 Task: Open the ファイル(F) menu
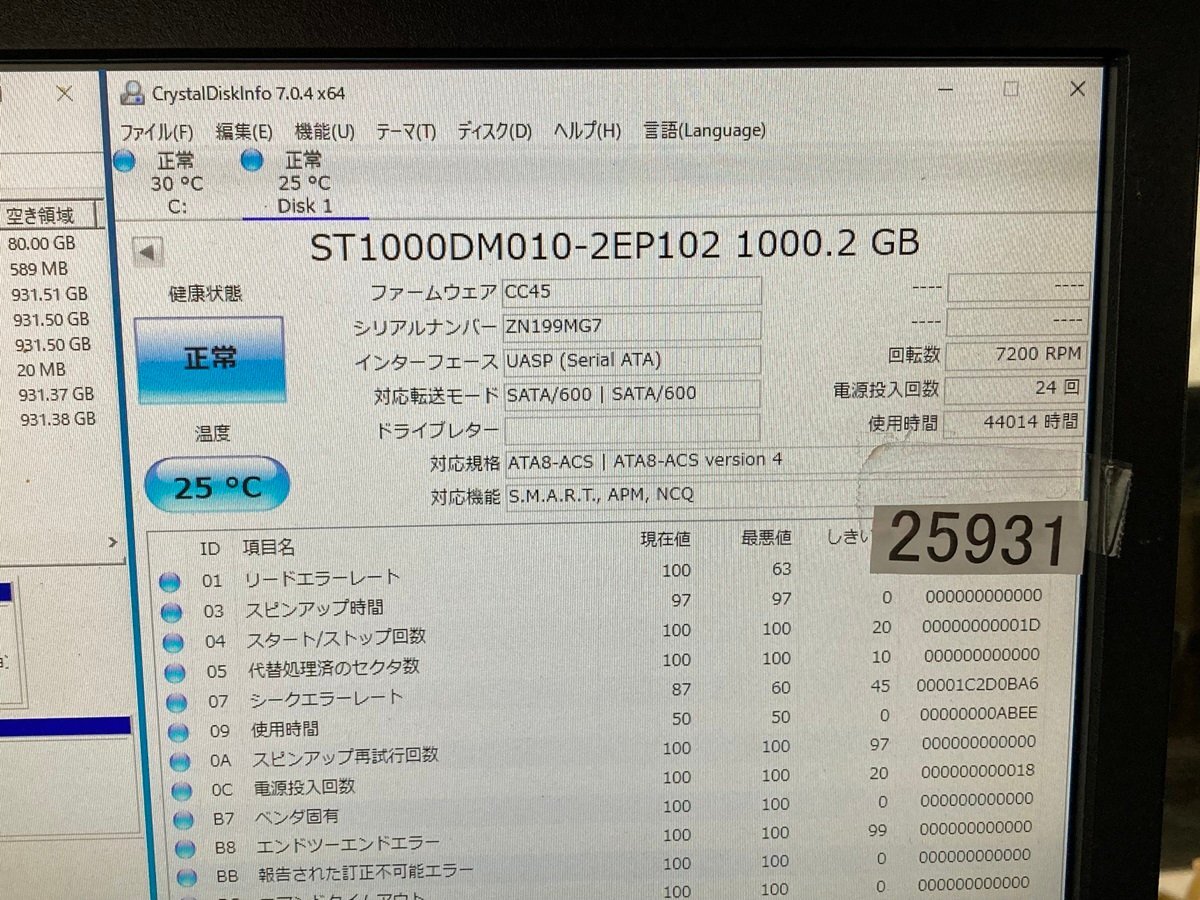click(x=156, y=131)
